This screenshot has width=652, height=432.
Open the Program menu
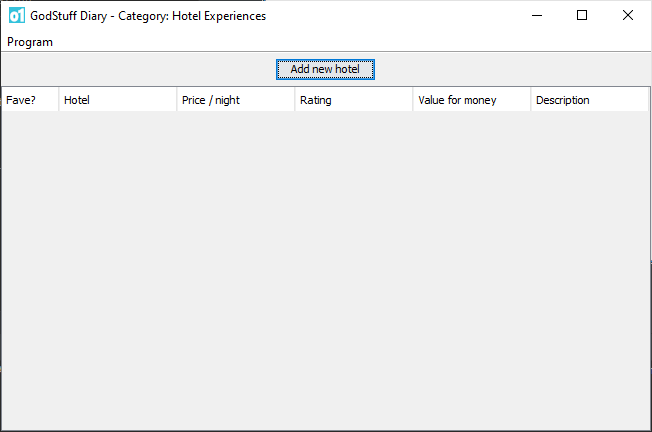tap(30, 42)
